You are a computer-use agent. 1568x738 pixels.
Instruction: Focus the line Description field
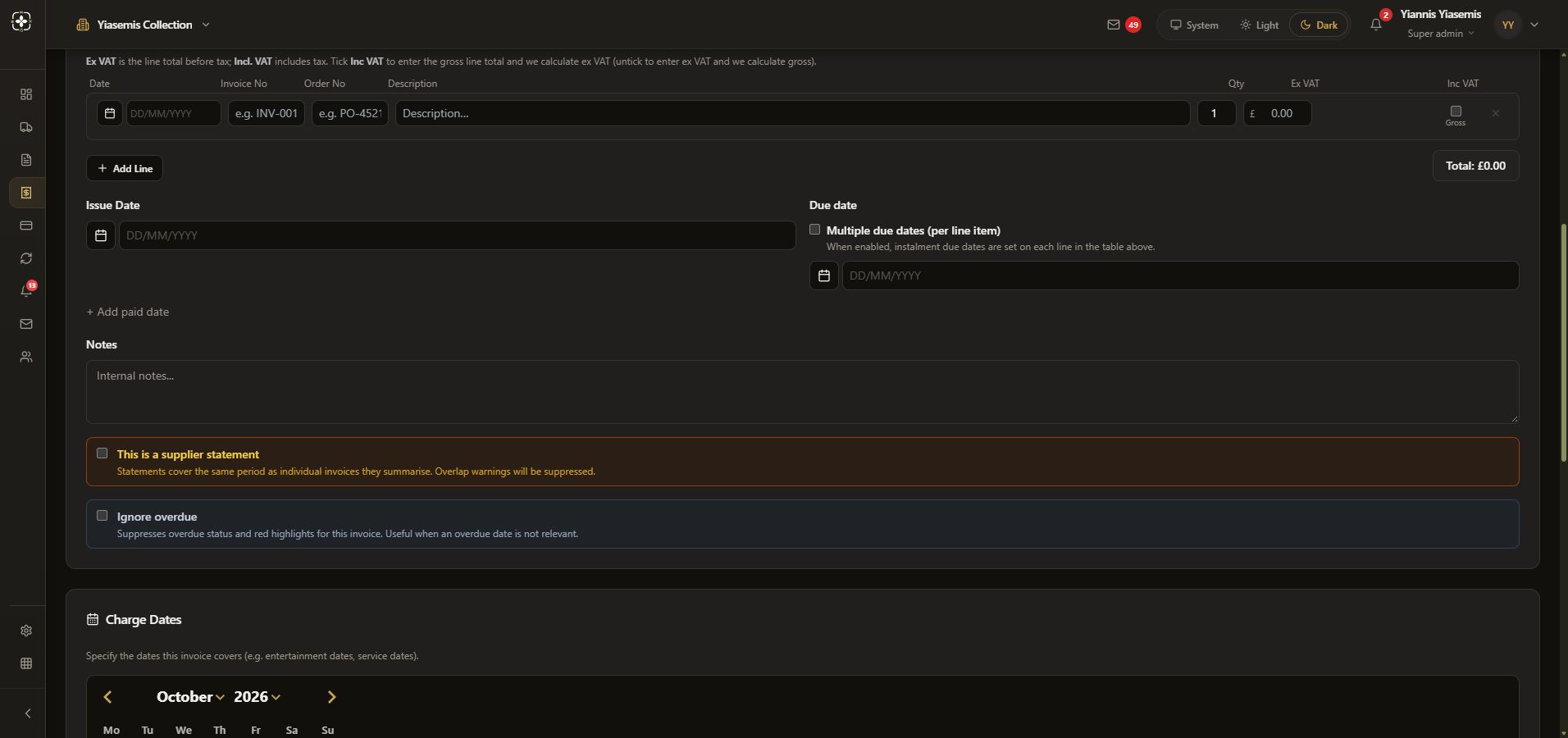792,113
